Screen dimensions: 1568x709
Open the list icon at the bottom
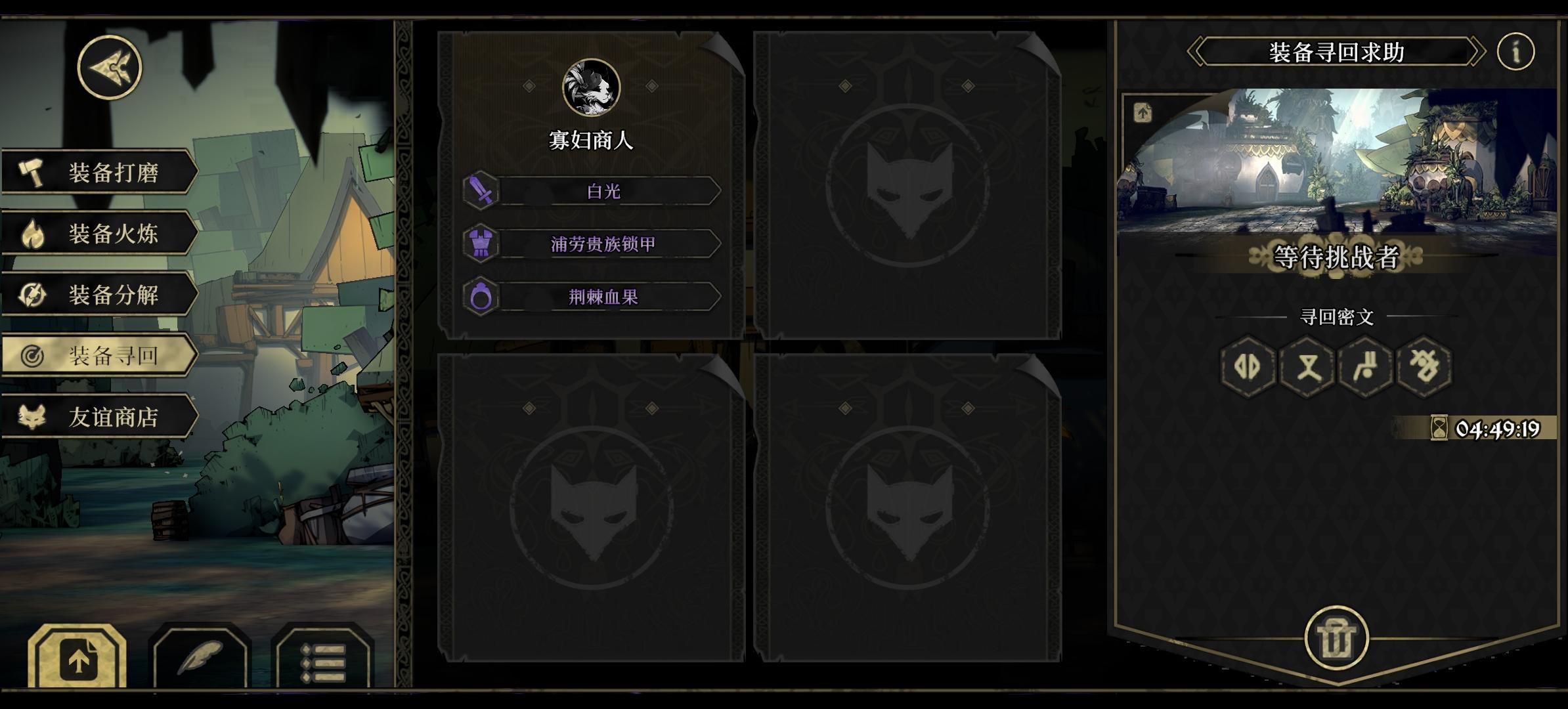click(x=322, y=658)
